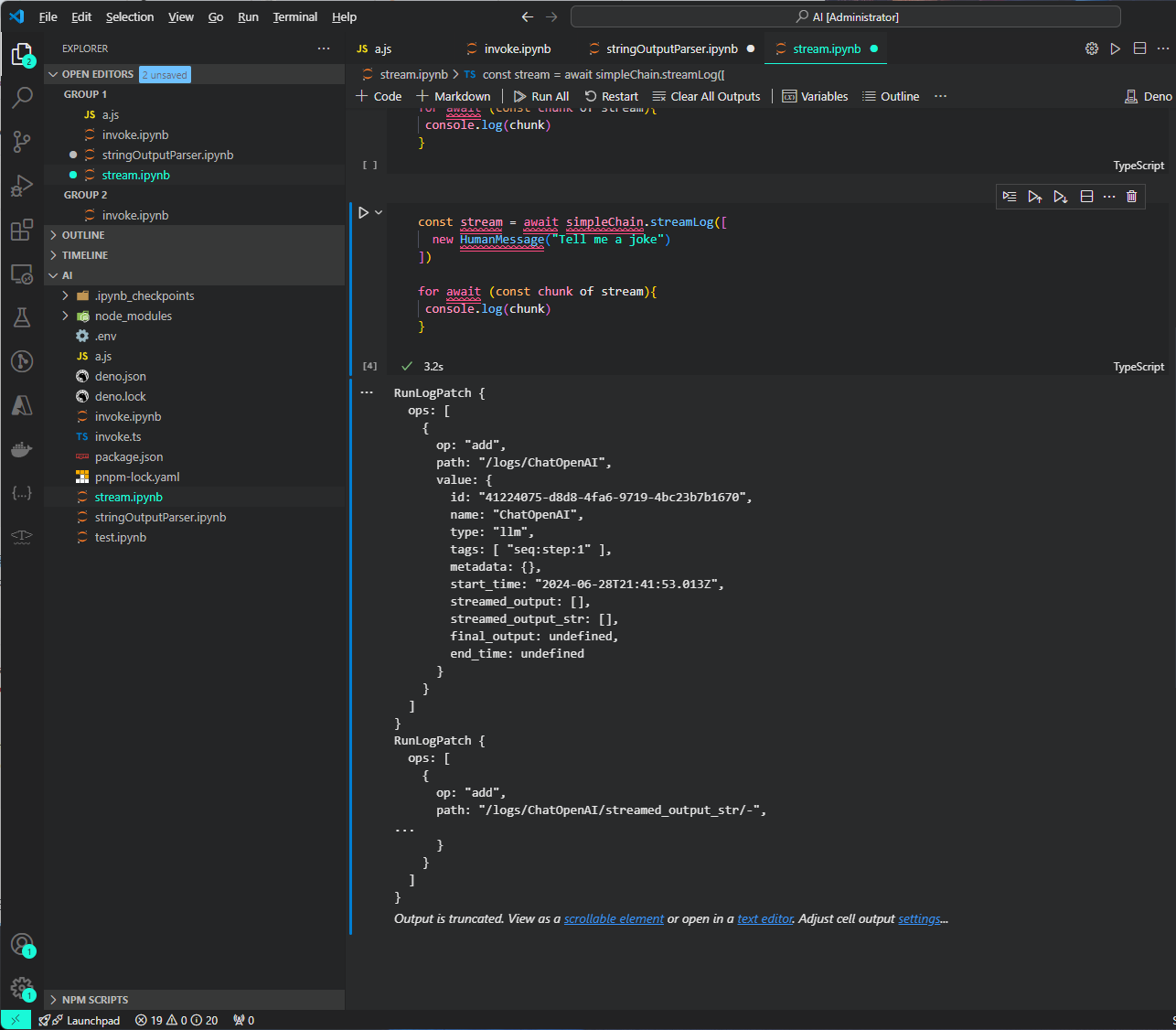Open output in text editor link
This screenshot has height=1030, width=1176.
765,918
